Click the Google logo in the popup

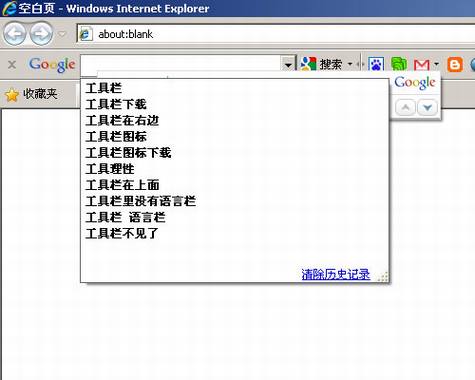click(415, 83)
